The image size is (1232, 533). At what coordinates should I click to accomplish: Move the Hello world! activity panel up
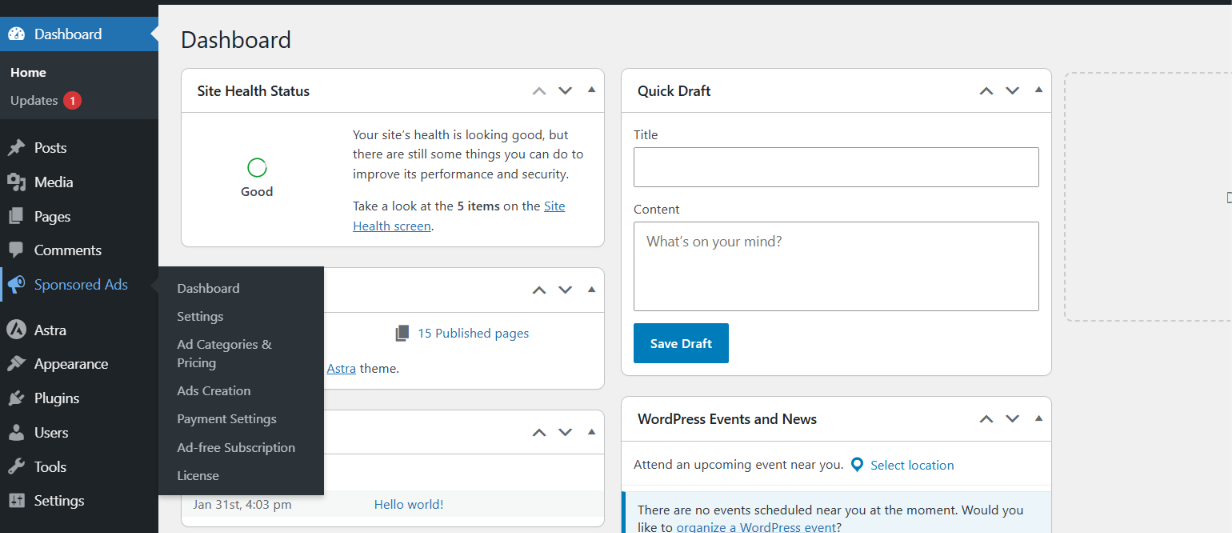539,432
